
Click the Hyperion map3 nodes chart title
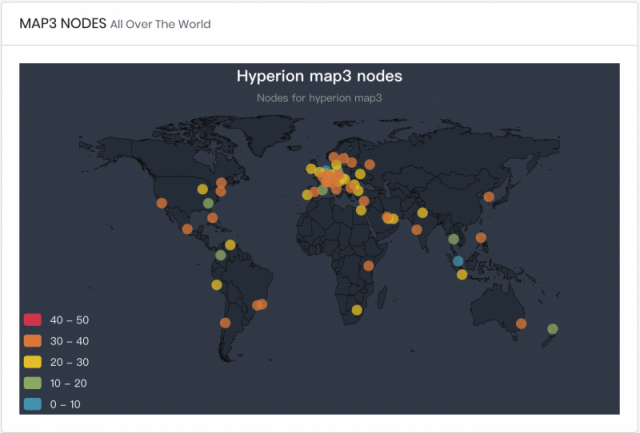click(x=319, y=76)
